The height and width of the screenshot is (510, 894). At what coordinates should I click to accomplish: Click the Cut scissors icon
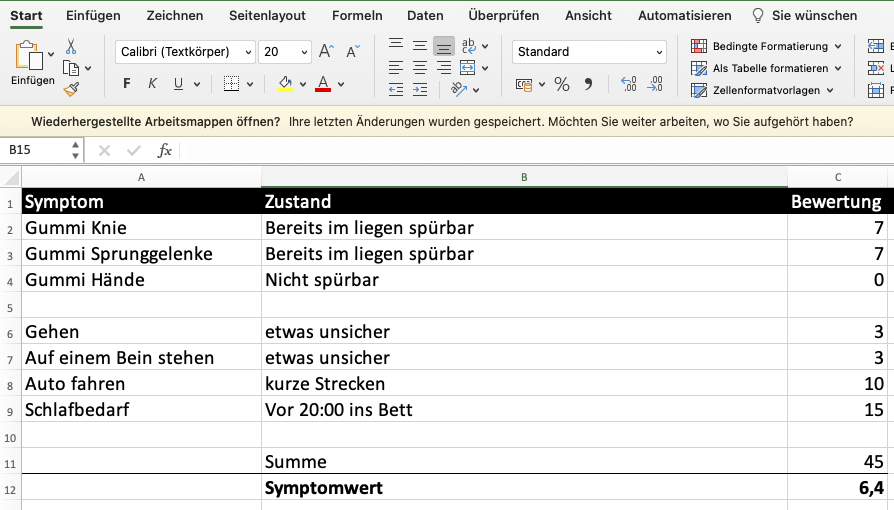coord(71,47)
